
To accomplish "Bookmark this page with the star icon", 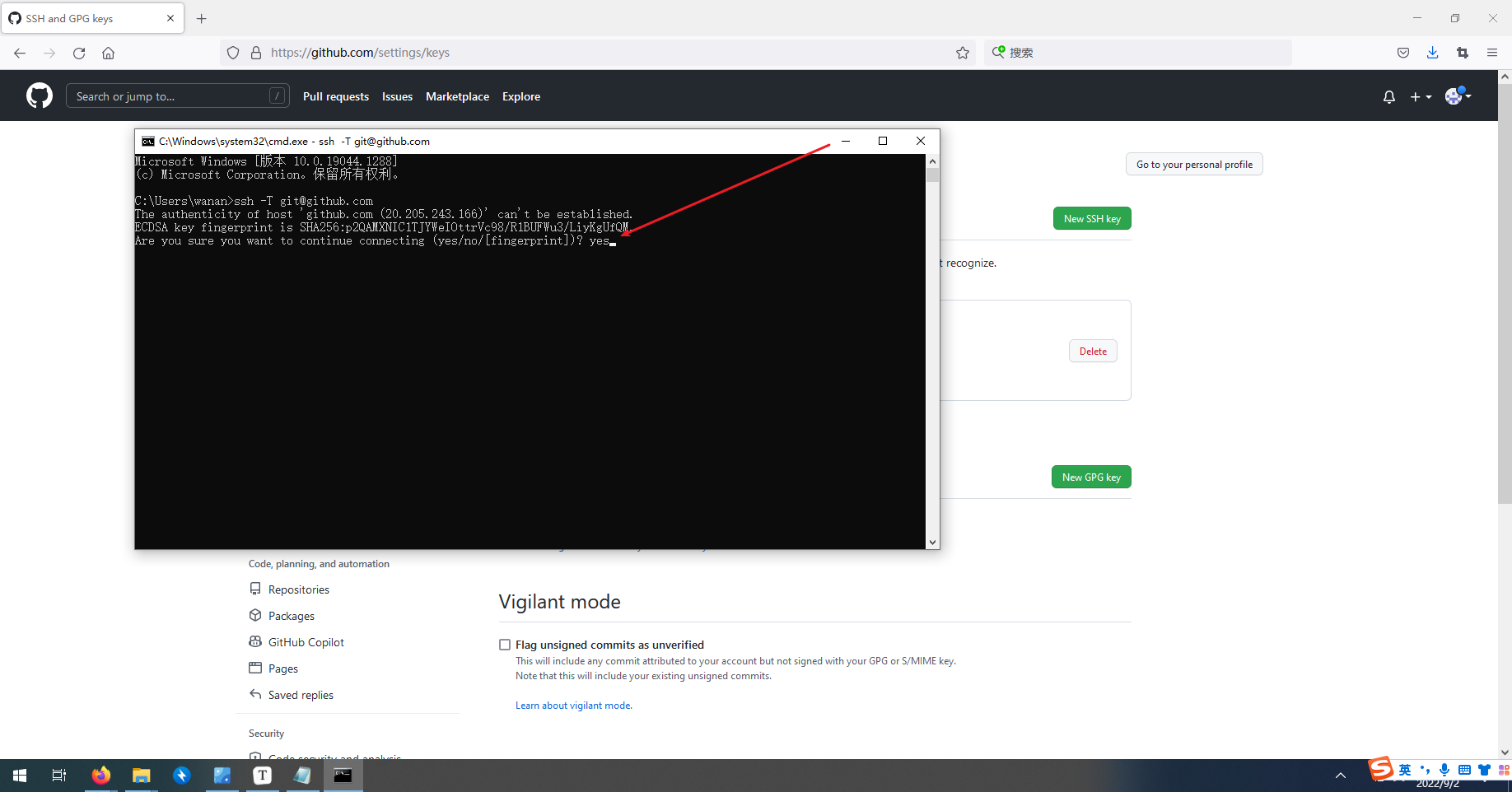I will click(963, 53).
